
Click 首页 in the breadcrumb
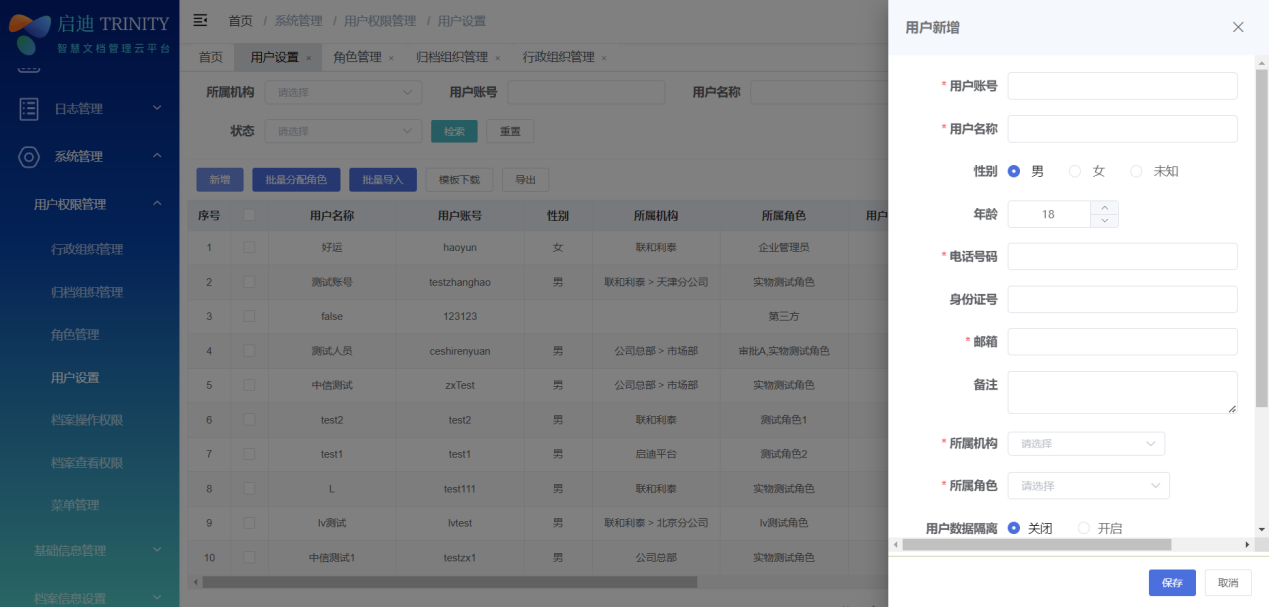tap(240, 20)
